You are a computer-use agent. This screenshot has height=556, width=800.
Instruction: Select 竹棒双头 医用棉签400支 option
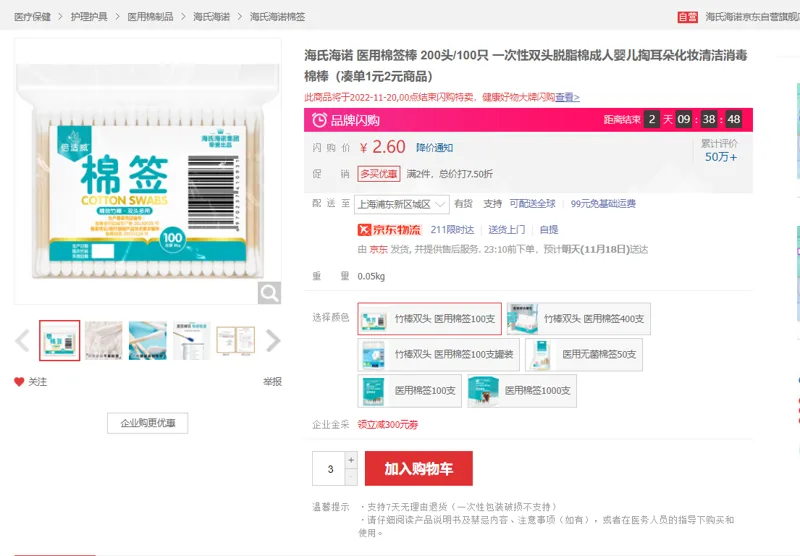(x=579, y=319)
